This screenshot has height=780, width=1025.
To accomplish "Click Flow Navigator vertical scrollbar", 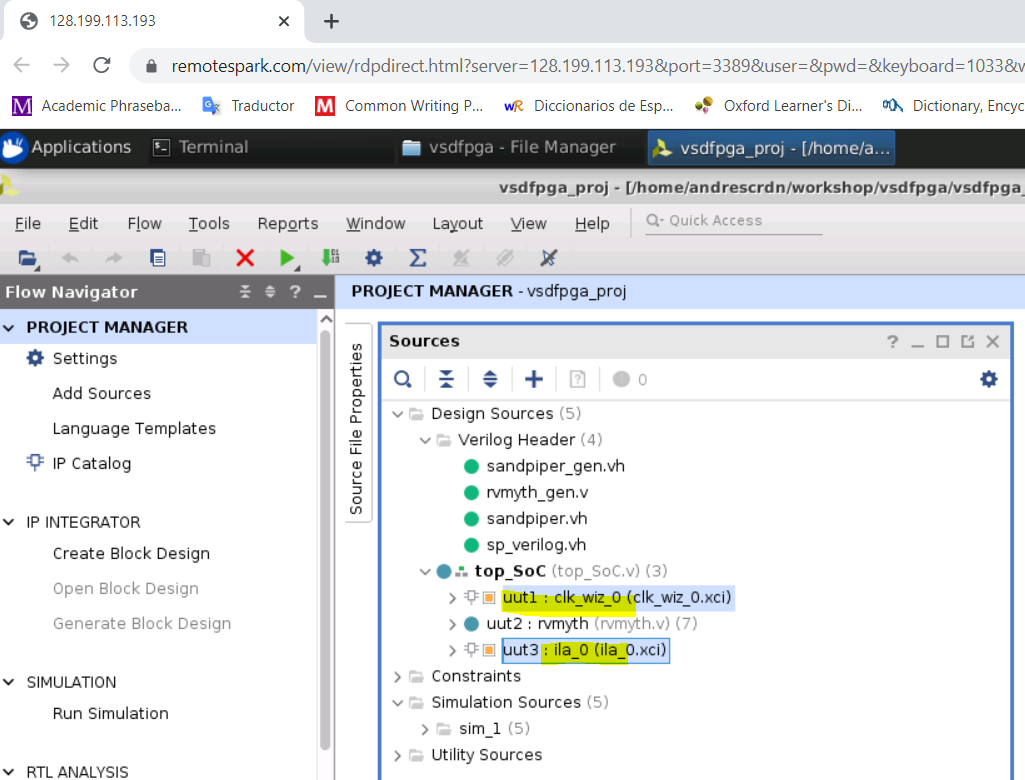I will [326, 539].
